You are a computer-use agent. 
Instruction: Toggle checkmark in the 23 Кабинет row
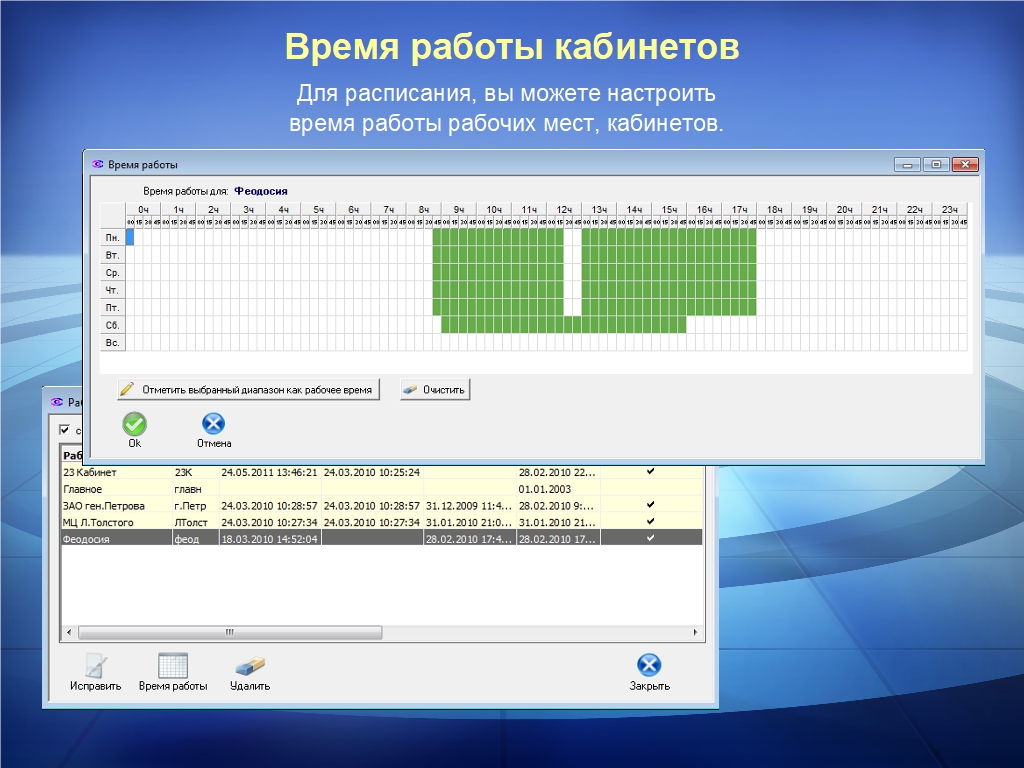pos(651,471)
